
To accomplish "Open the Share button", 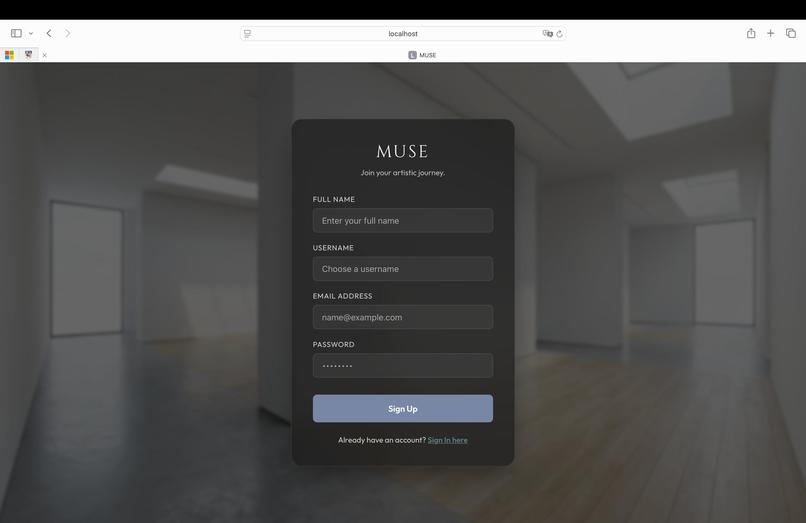I will tap(751, 33).
